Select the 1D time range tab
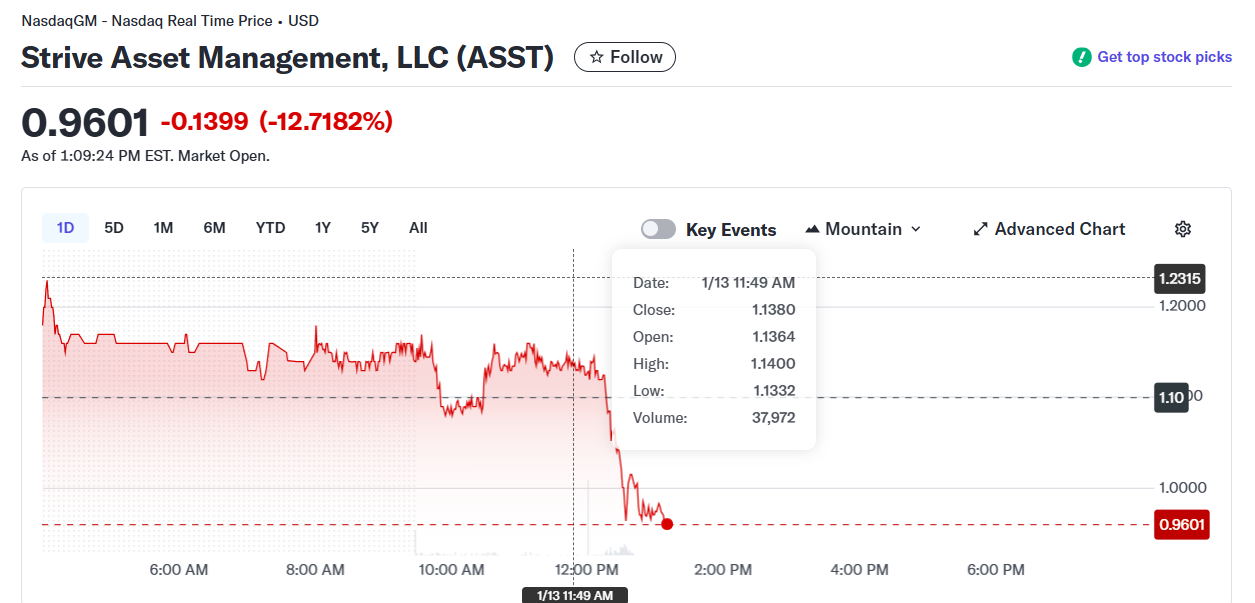Viewport: 1255px width, 603px height. pos(65,228)
